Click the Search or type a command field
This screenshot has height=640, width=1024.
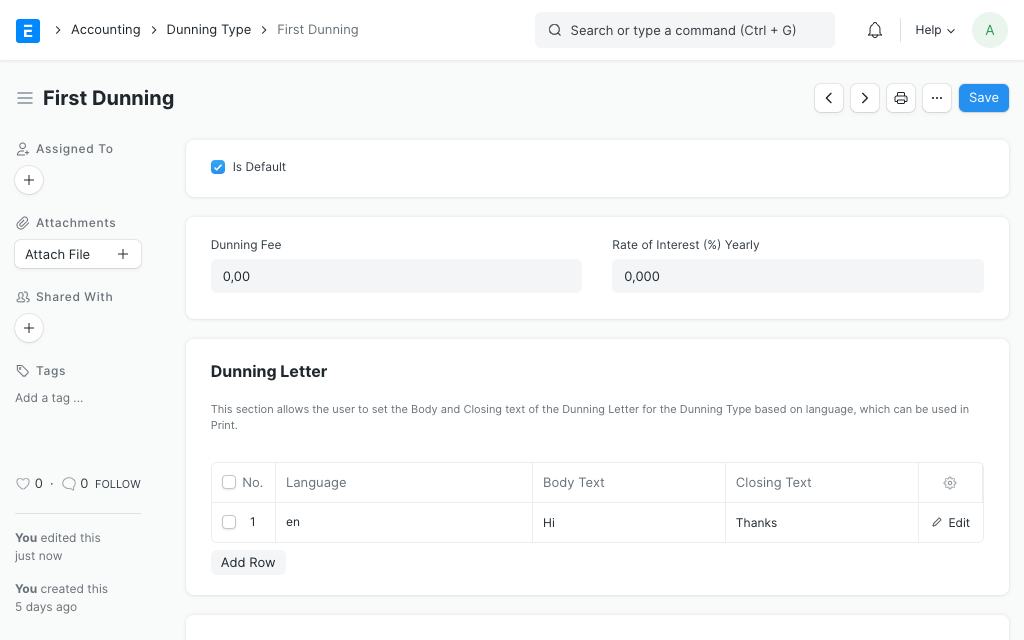(684, 30)
